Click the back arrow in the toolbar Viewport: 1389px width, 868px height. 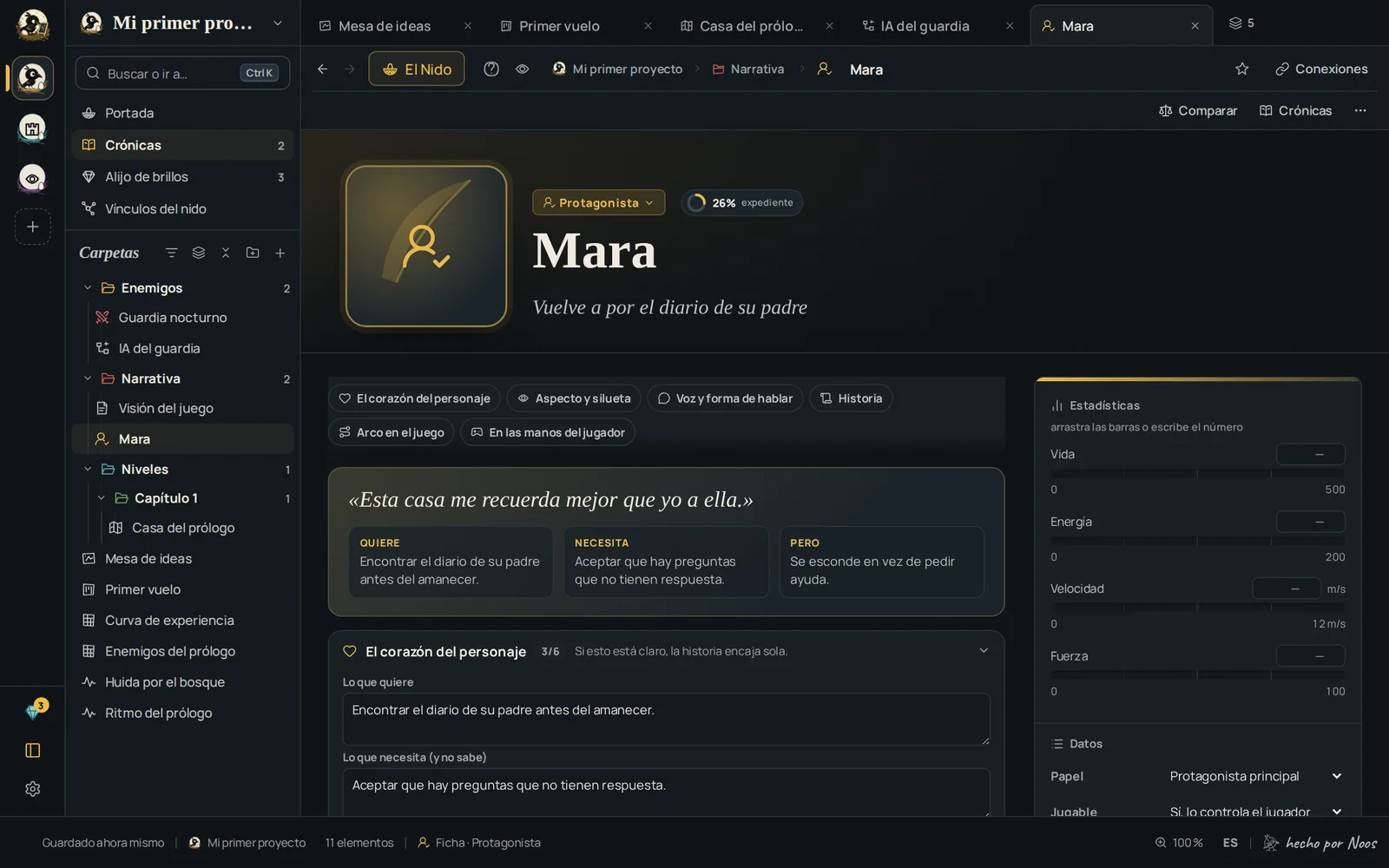(322, 69)
